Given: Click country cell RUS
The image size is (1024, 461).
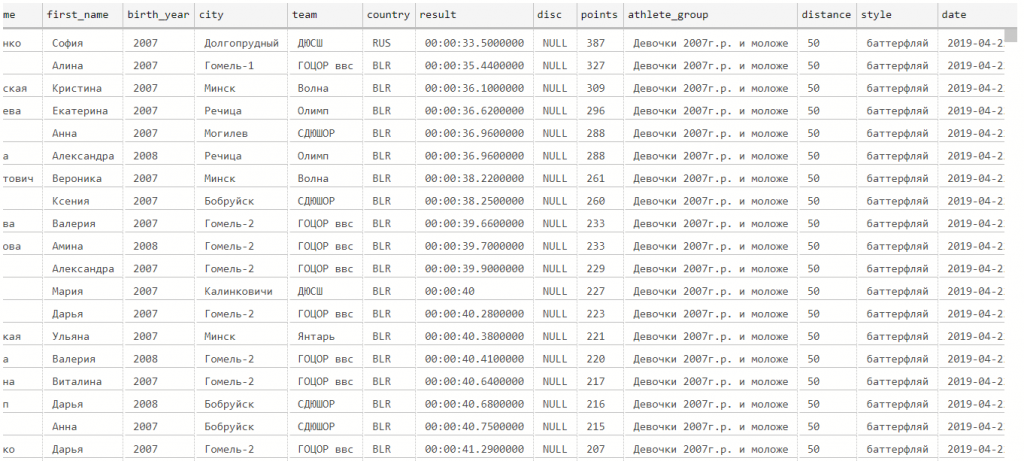Looking at the screenshot, I should pyautogui.click(x=381, y=43).
